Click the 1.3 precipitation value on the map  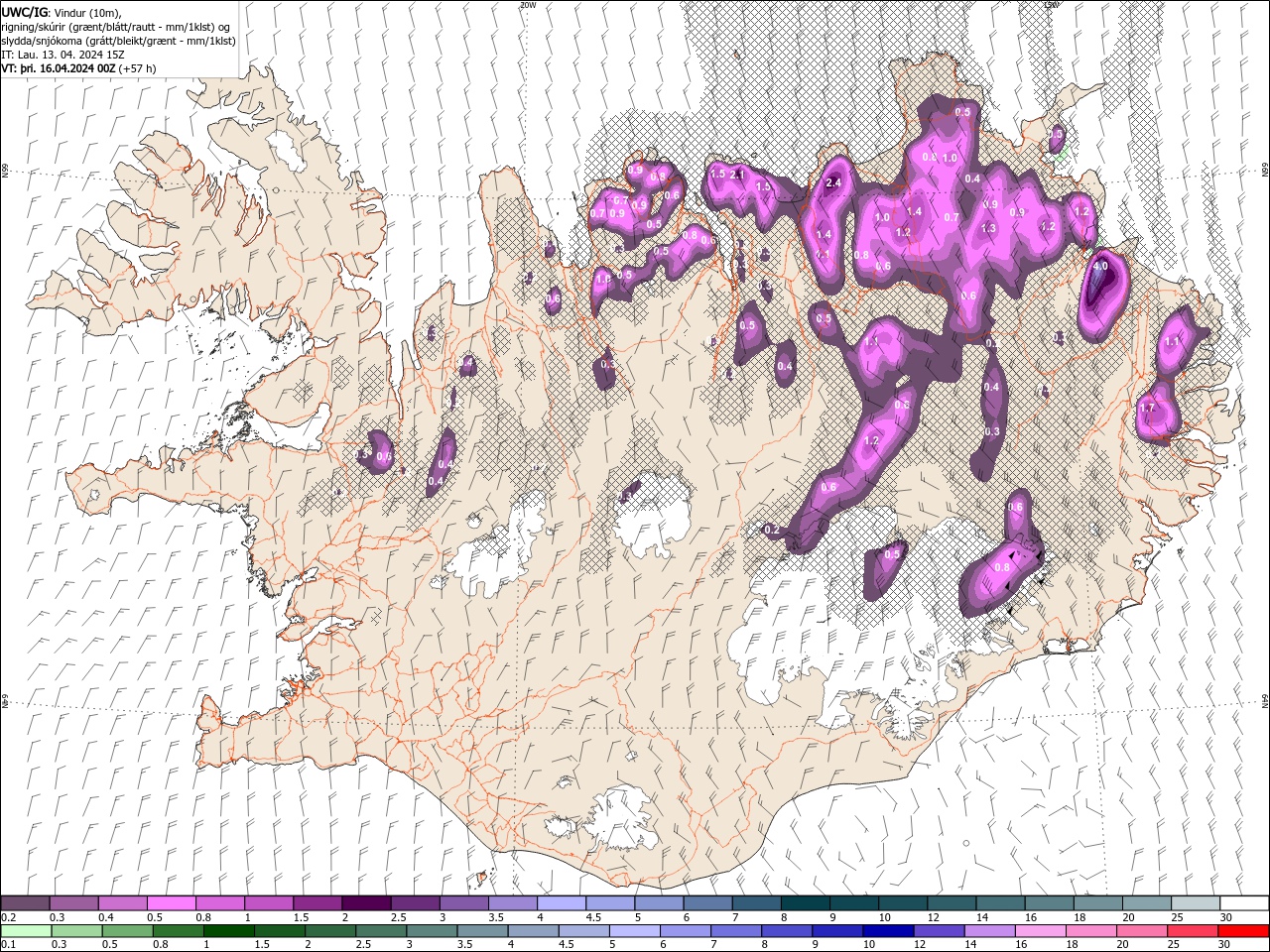pyautogui.click(x=987, y=228)
